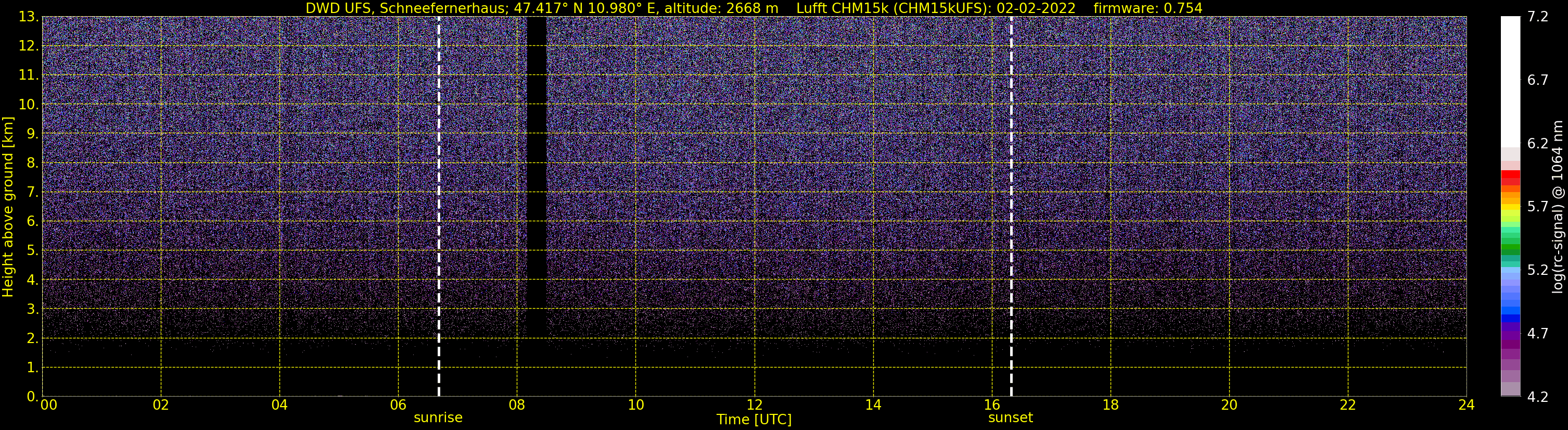Image resolution: width=1568 pixels, height=430 pixels.
Task: Click the white dashed sunset line
Action: [1011, 207]
